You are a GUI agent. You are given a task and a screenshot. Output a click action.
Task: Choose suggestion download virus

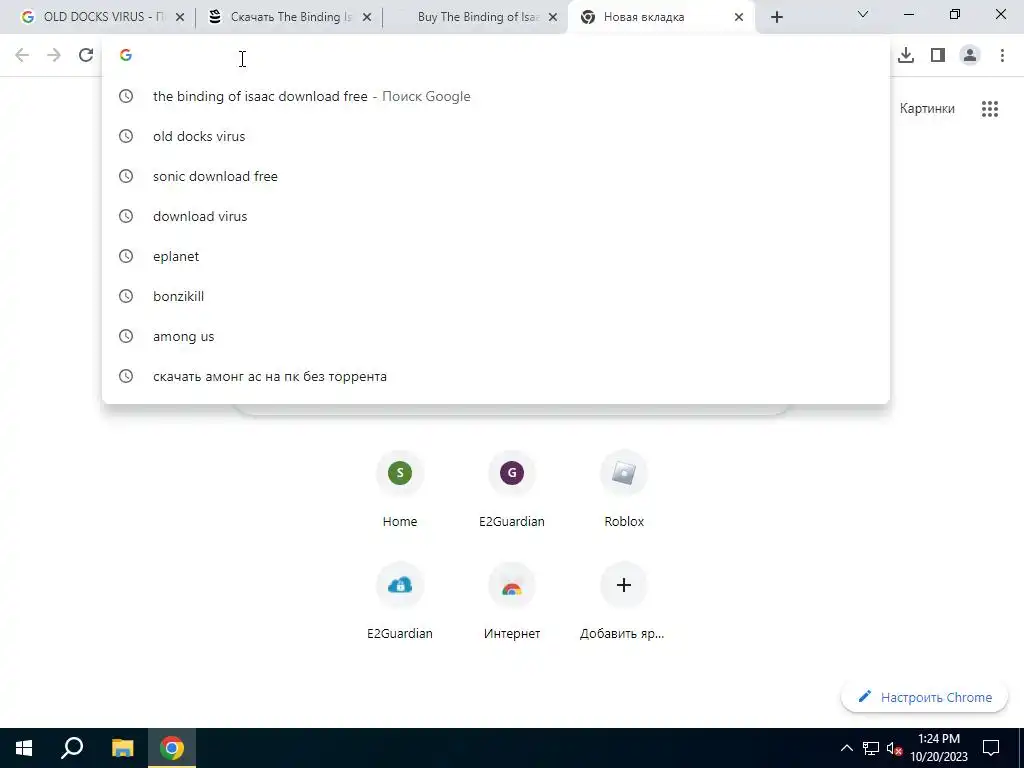(496, 216)
